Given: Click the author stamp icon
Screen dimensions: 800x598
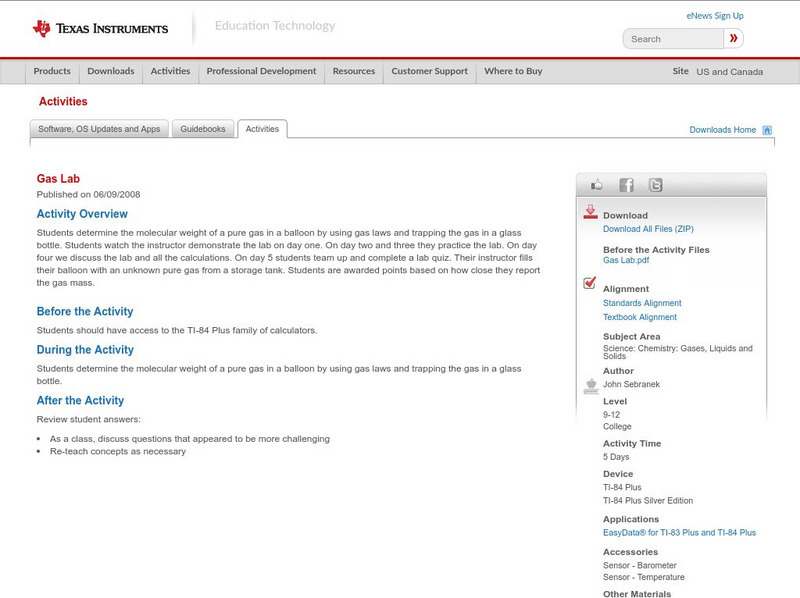Looking at the screenshot, I should pos(591,386).
